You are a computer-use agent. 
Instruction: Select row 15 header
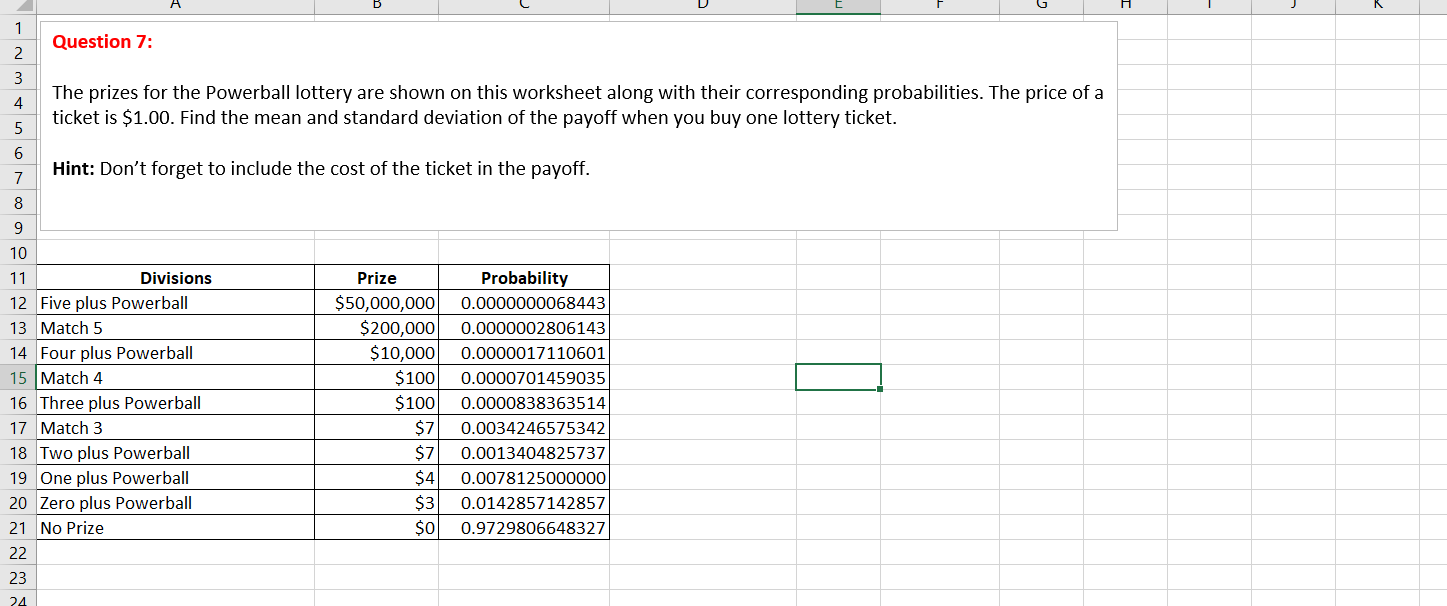click(18, 378)
